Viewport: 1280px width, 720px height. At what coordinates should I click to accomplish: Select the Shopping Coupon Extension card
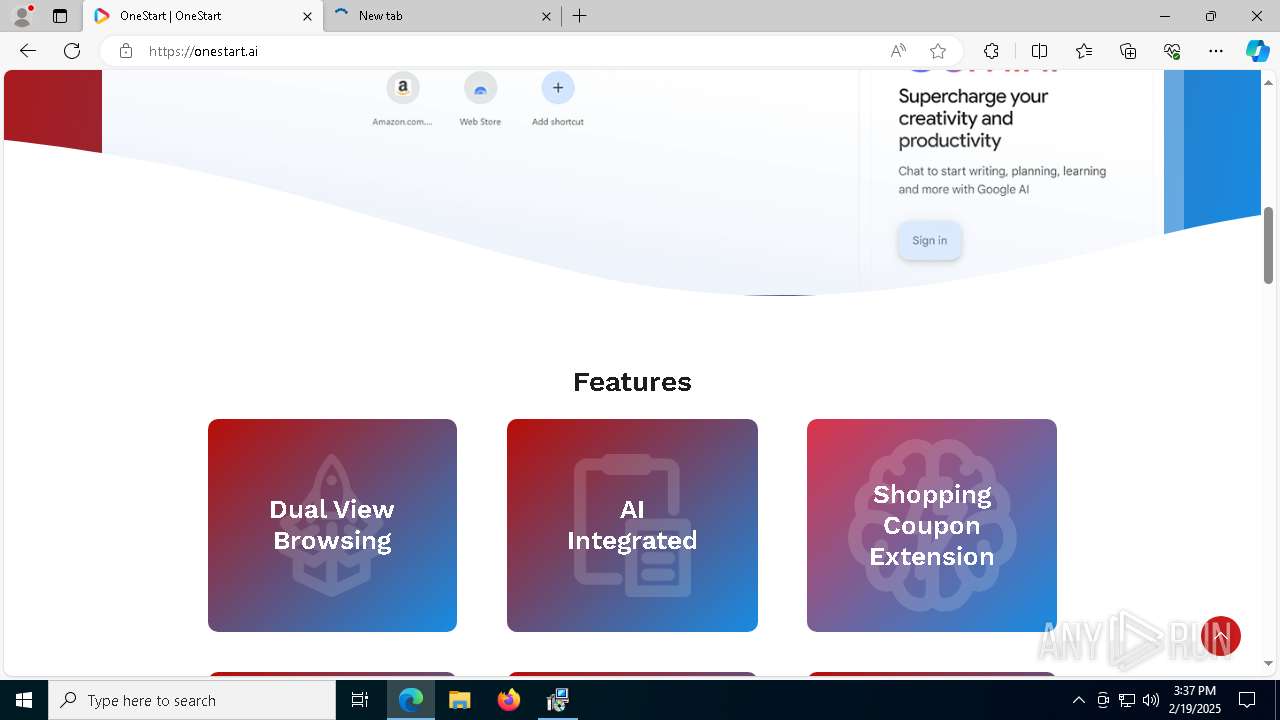tap(932, 525)
